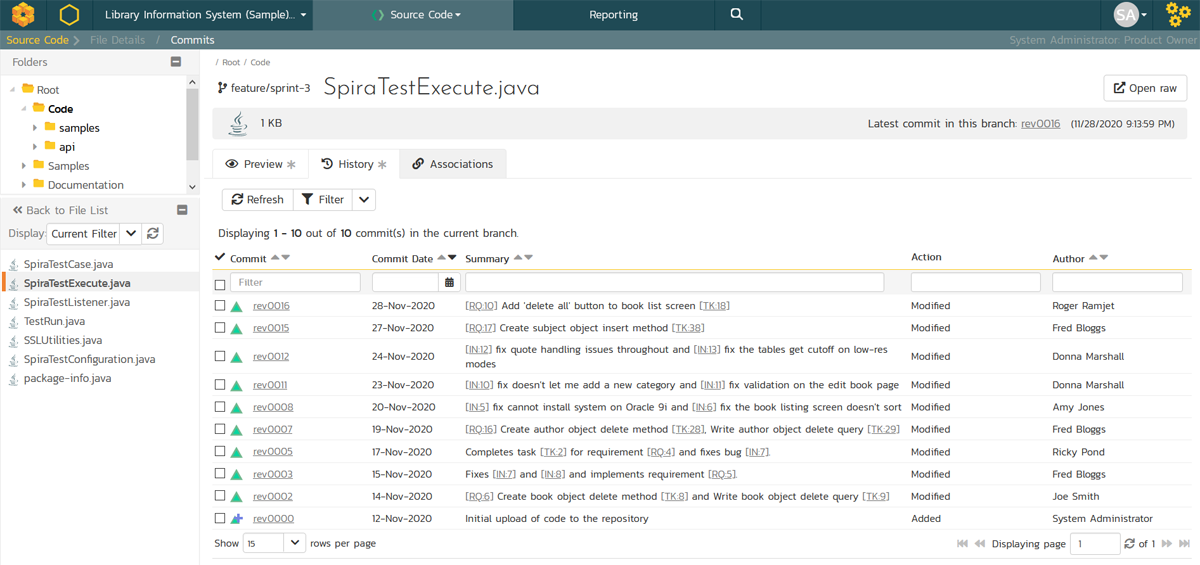This screenshot has height=565, width=1200.
Task: Open the rows per page dropdown
Action: [x=294, y=543]
